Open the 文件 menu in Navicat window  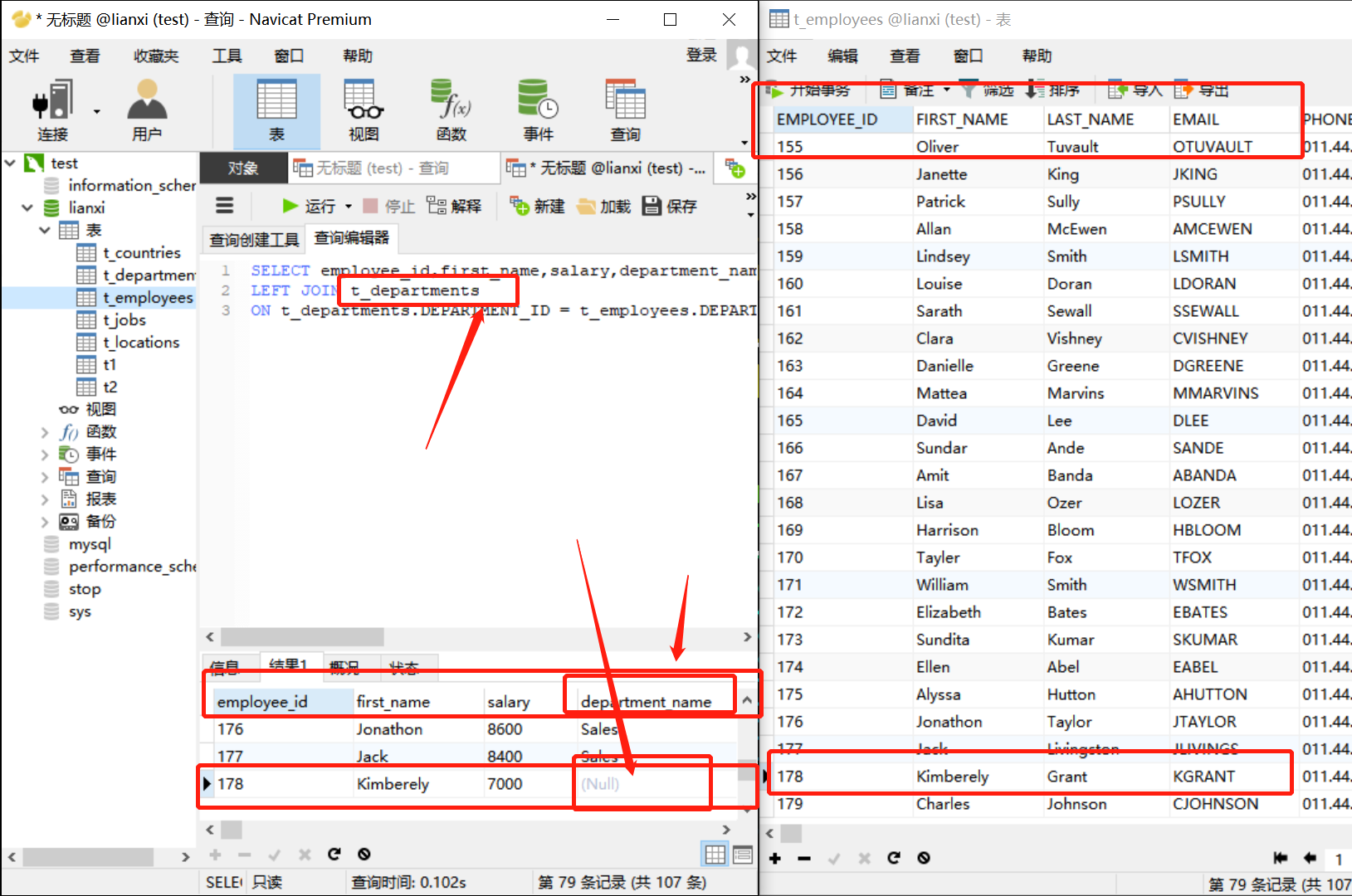click(x=24, y=56)
